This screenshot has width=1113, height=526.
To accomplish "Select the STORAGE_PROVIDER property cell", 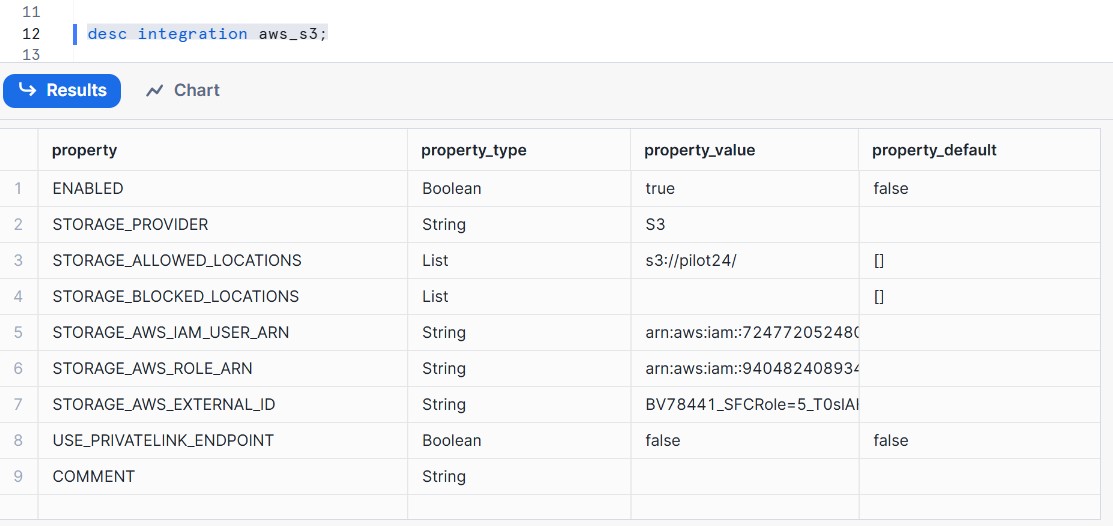I will (130, 224).
